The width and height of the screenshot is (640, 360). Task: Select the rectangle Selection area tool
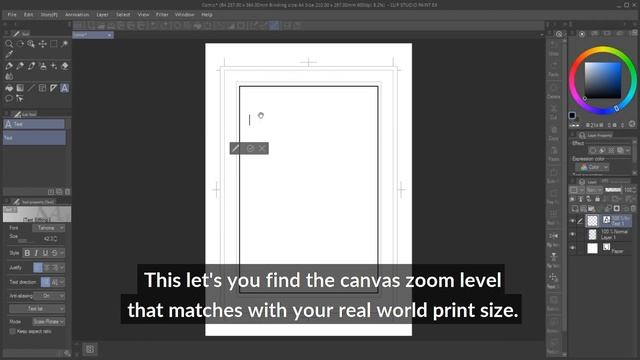(53, 44)
